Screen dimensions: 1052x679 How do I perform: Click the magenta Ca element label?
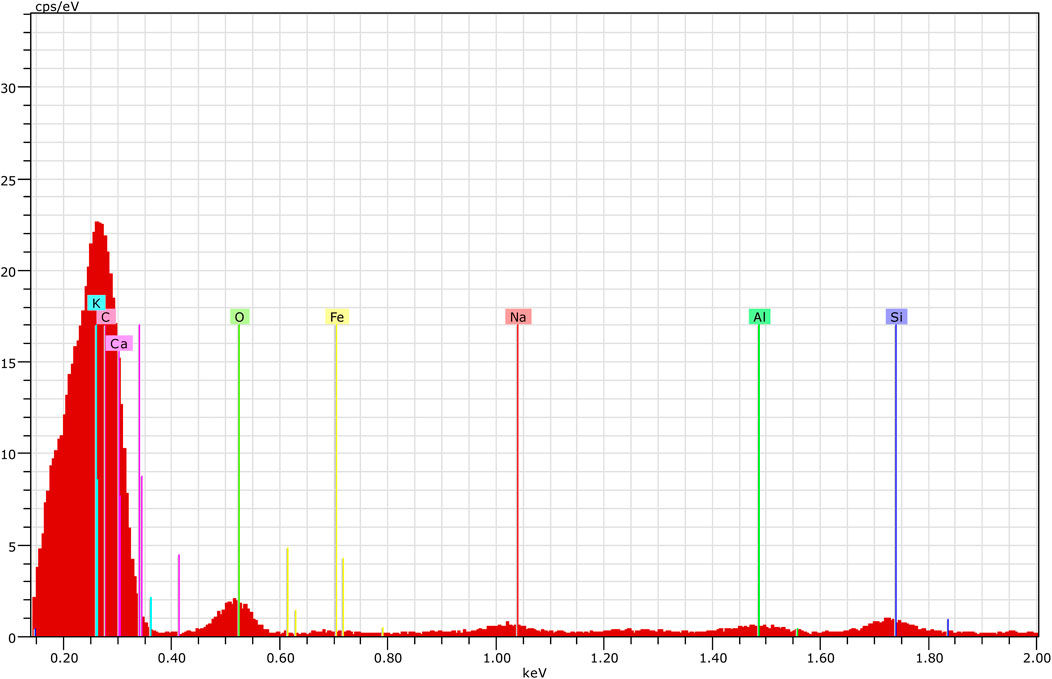pos(119,344)
